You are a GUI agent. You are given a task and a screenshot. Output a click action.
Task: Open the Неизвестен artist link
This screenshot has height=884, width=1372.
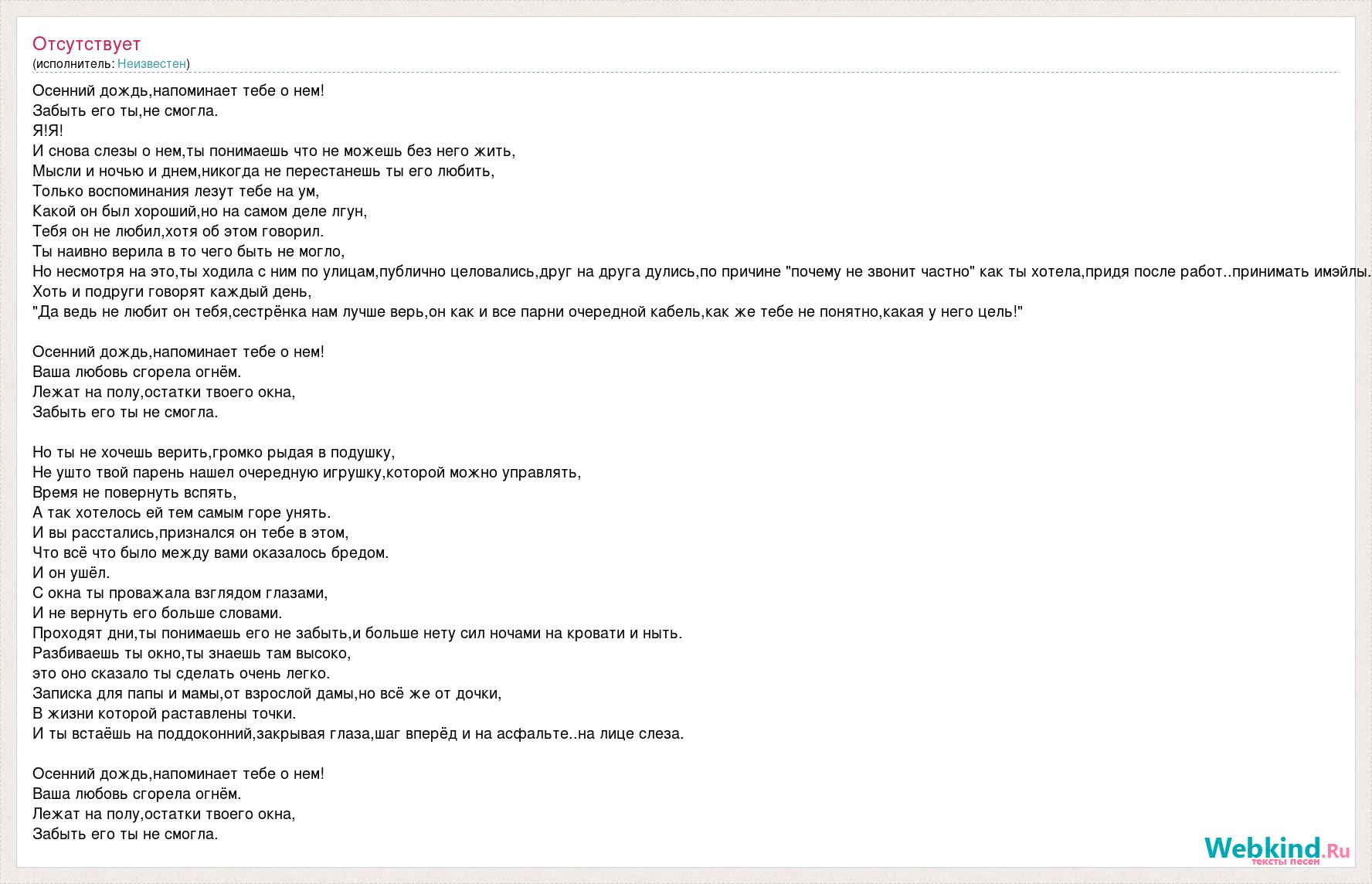click(x=151, y=63)
